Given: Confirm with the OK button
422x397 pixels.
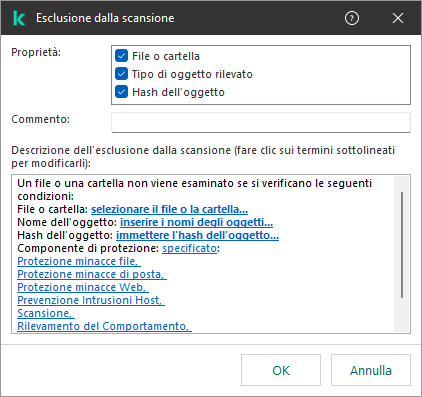Looking at the screenshot, I should pyautogui.click(x=281, y=370).
